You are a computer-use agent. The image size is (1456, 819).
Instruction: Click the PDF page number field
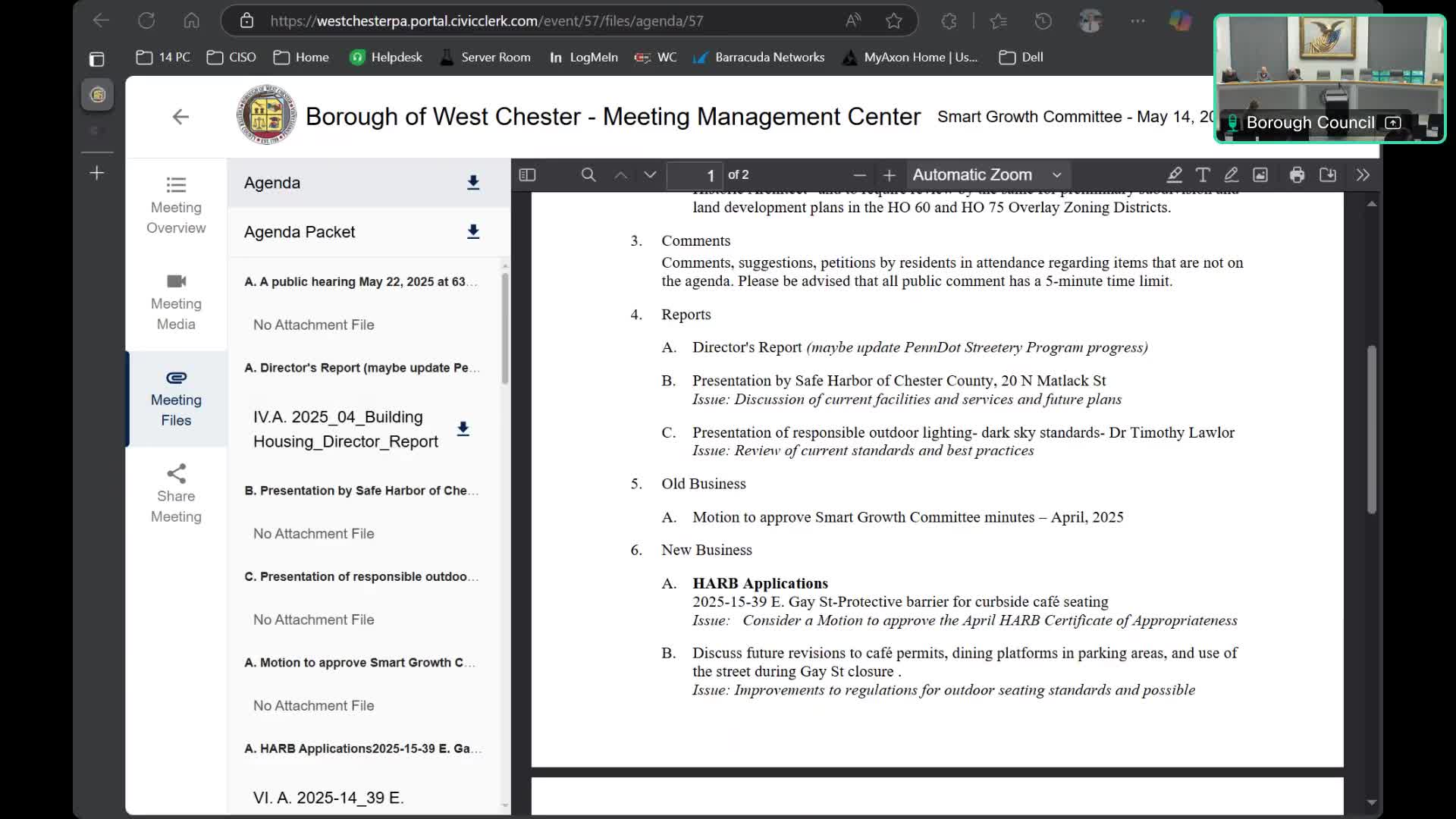[x=694, y=175]
